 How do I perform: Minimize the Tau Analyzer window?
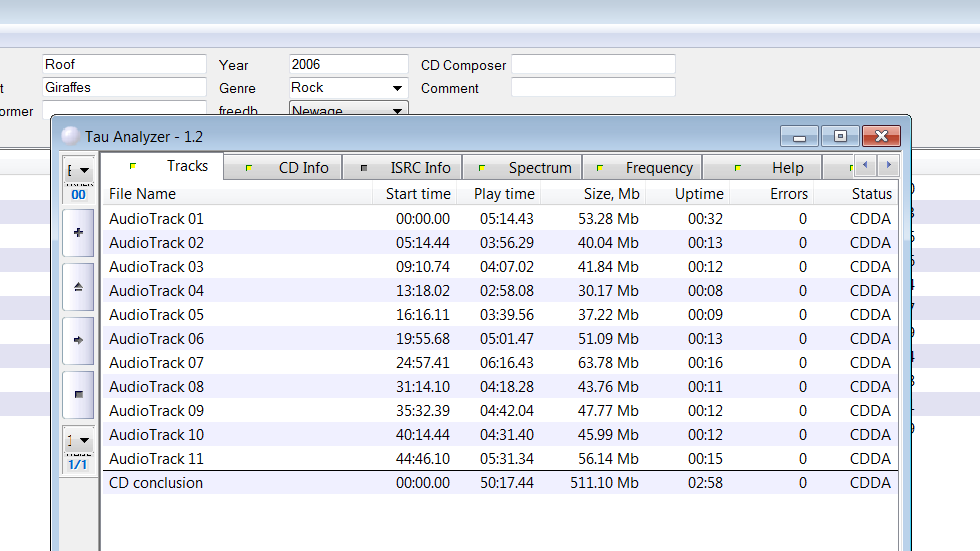[x=799, y=136]
